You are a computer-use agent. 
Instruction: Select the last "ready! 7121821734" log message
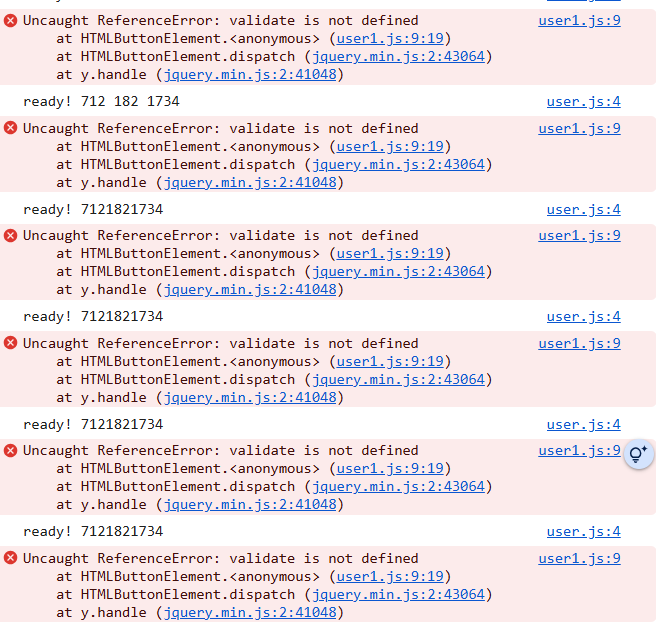click(x=93, y=532)
